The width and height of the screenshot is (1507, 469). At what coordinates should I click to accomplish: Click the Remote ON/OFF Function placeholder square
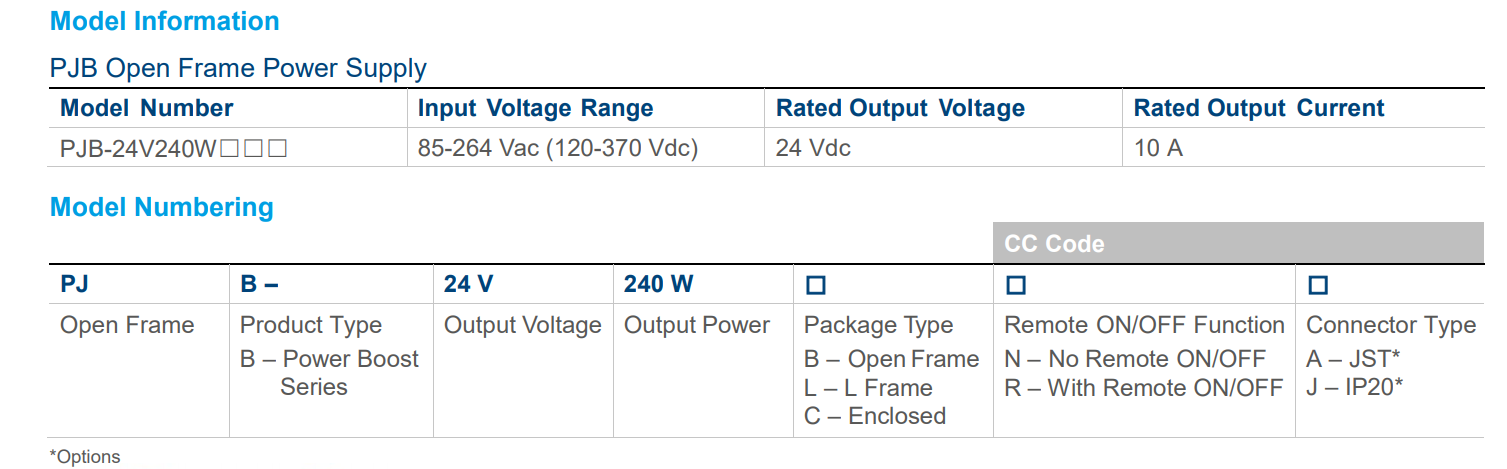[1015, 286]
